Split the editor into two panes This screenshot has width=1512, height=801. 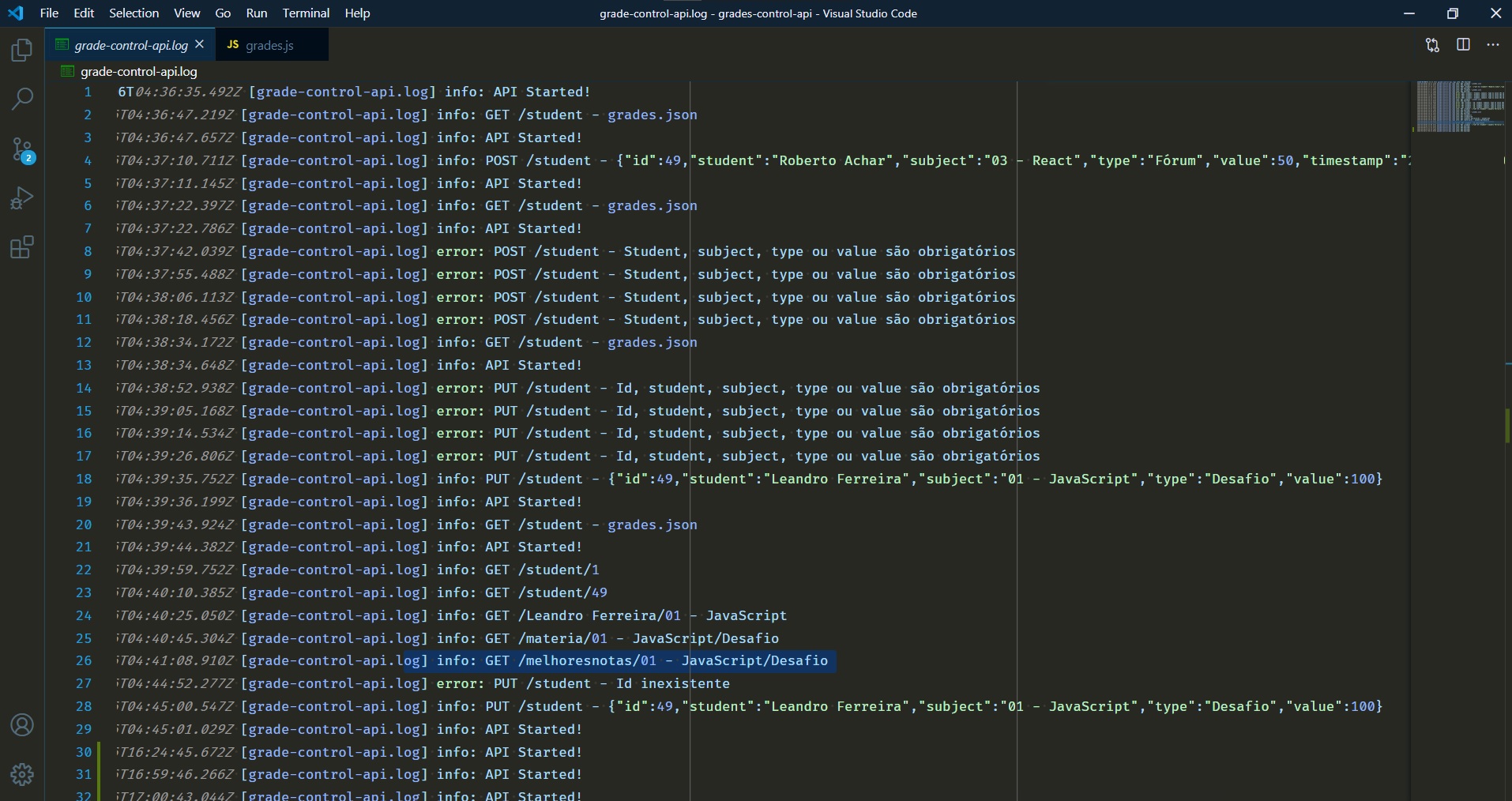(x=1463, y=45)
